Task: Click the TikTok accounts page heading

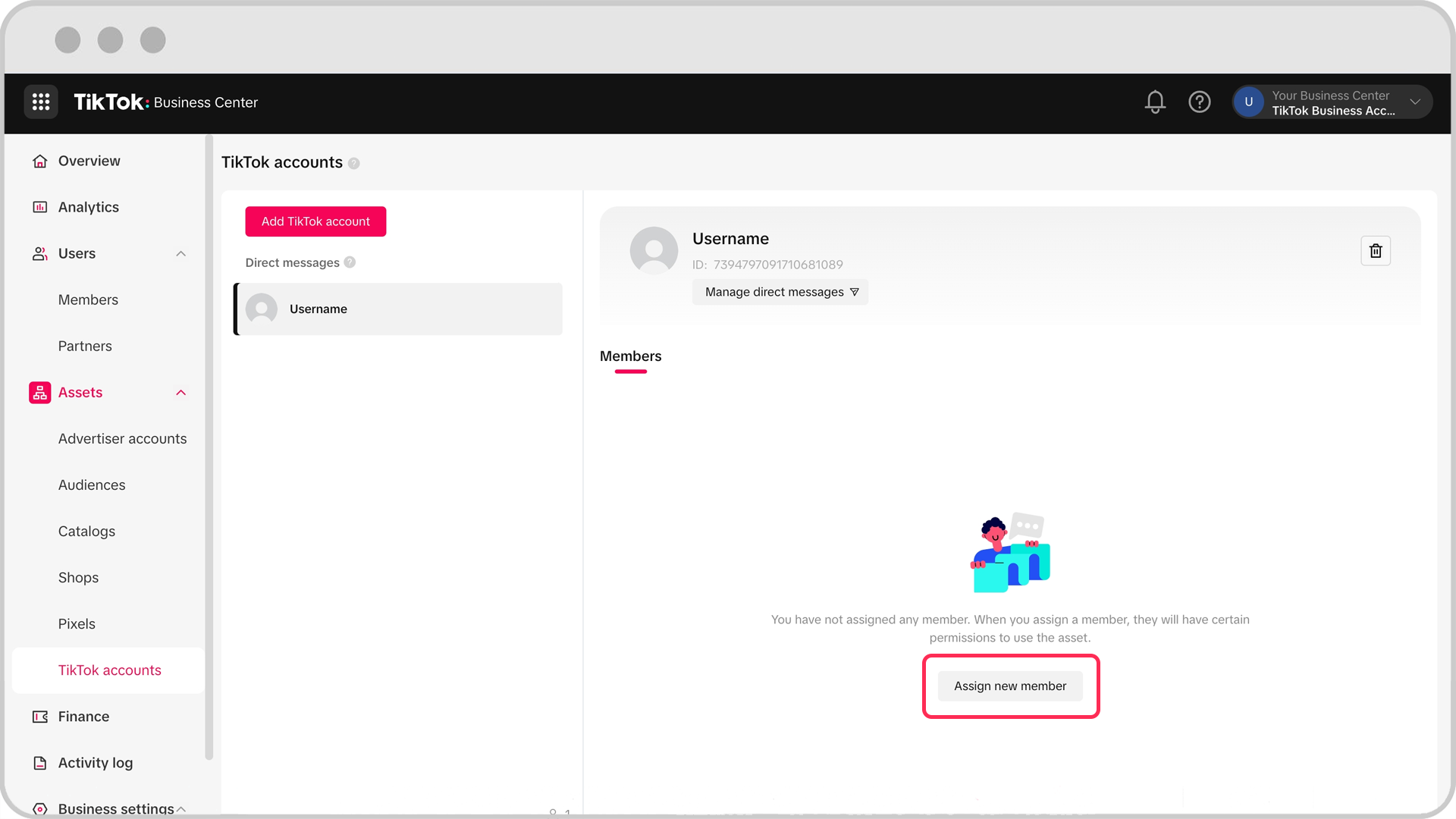Action: [x=282, y=162]
